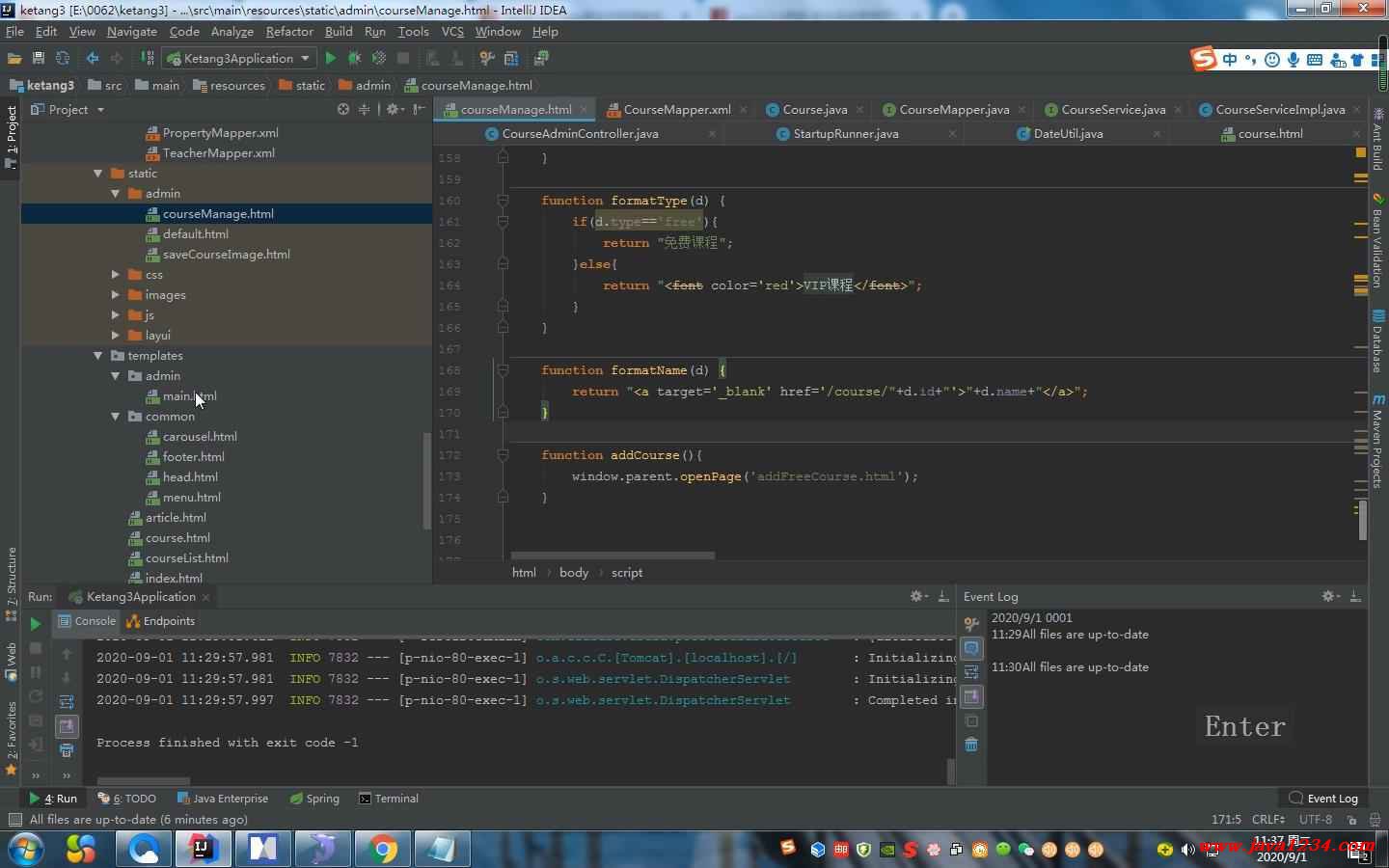Switch to CourseService.java tab
This screenshot has width=1389, height=868.
[1113, 110]
